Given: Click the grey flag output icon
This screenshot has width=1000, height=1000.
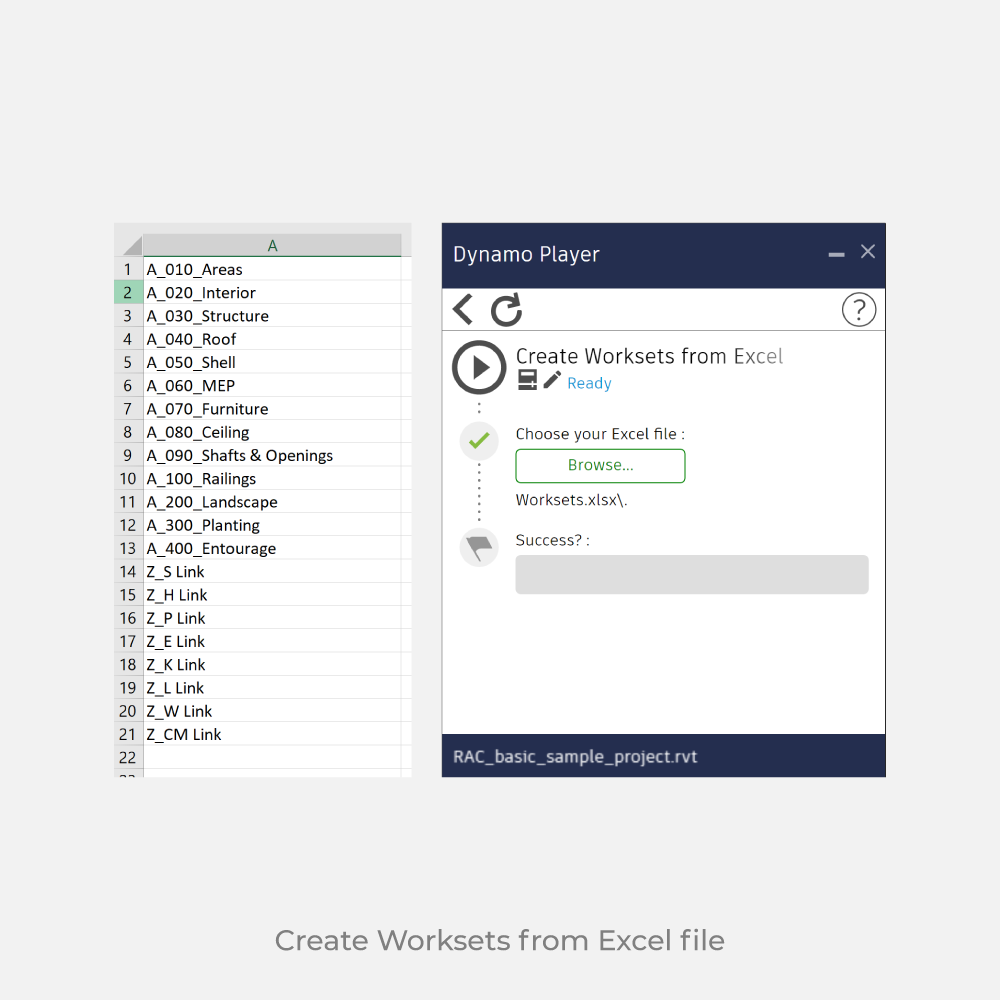Looking at the screenshot, I should tap(479, 547).
